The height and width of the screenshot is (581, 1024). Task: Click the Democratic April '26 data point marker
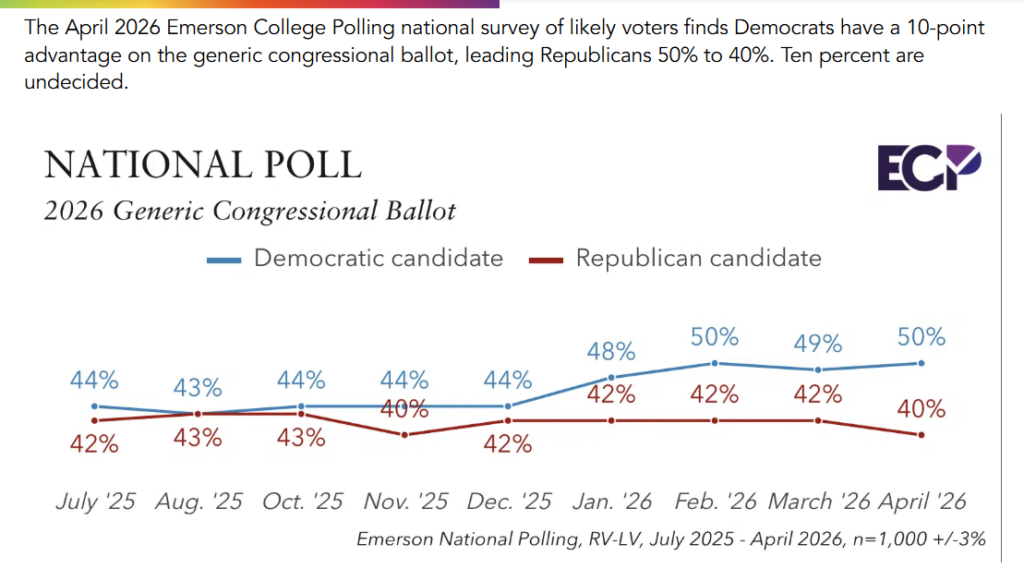click(x=920, y=363)
